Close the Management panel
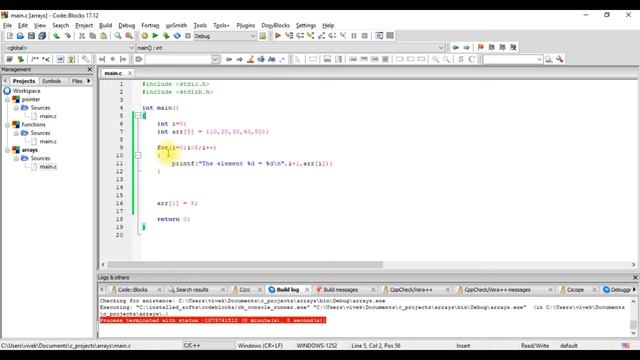Viewport: 640px width, 360px height. tap(90, 69)
